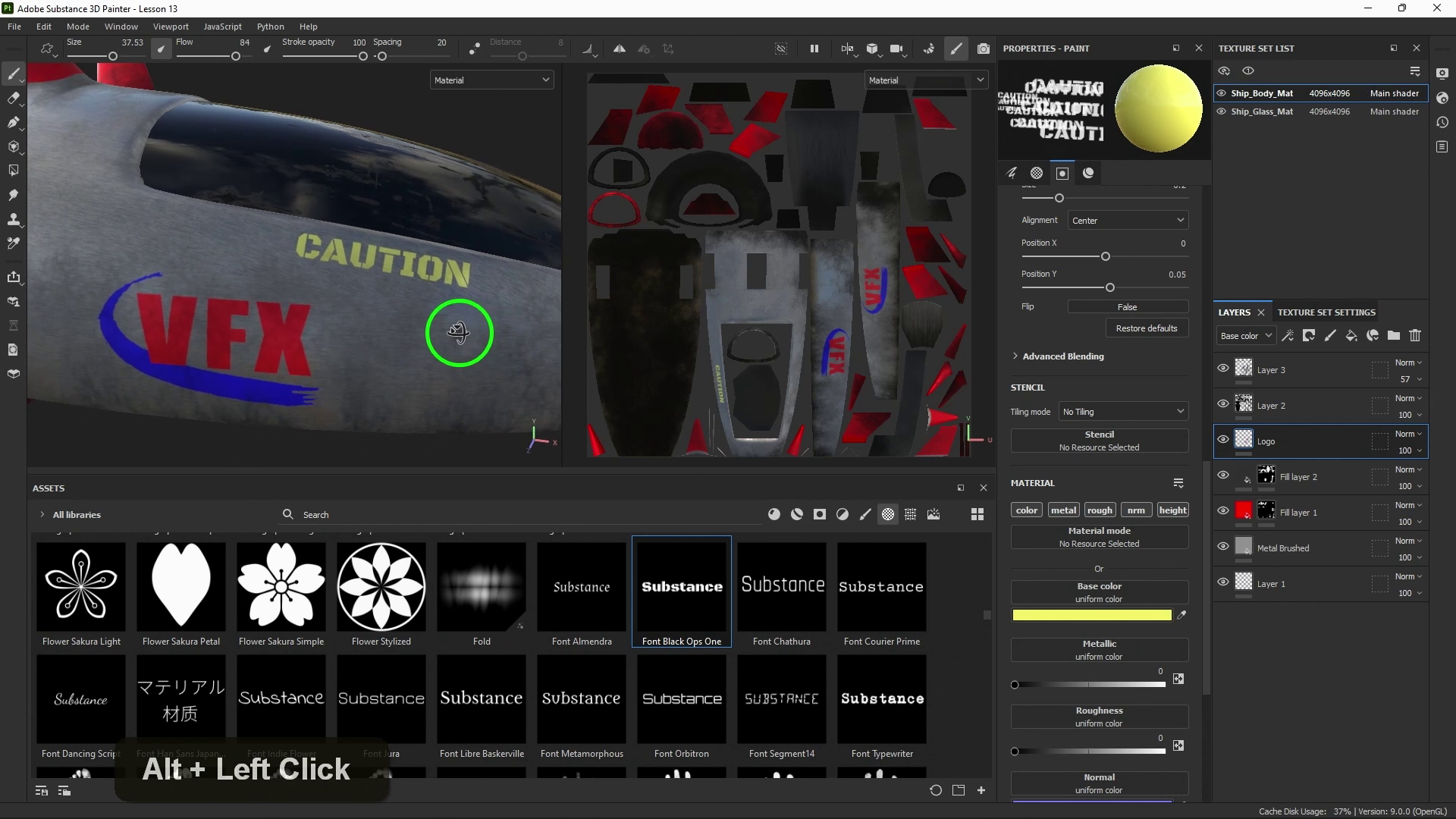Toggle Fill layer 1 visibility
Viewport: 1456px width, 819px height.
(1223, 510)
